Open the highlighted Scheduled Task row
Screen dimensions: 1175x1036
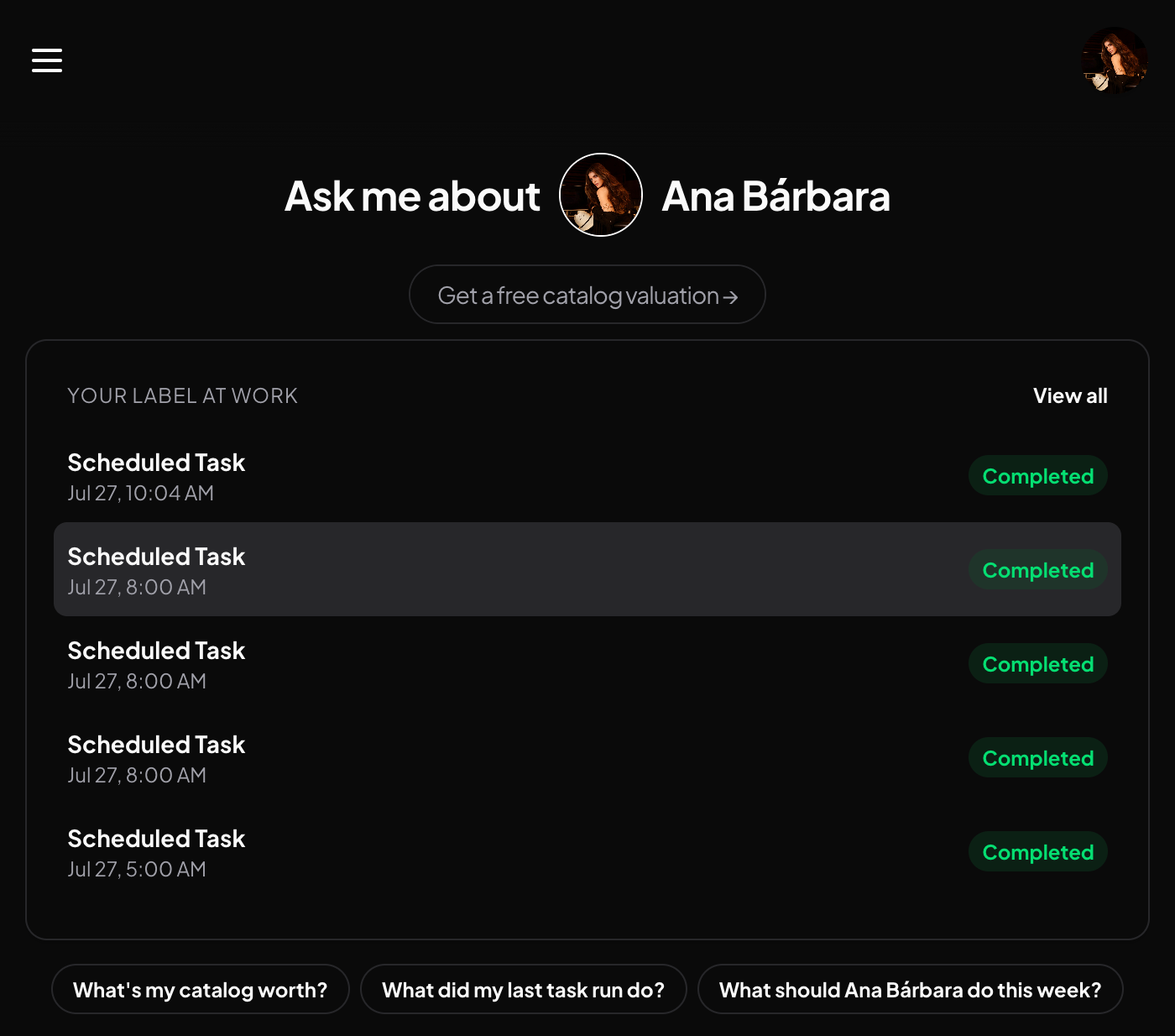587,570
